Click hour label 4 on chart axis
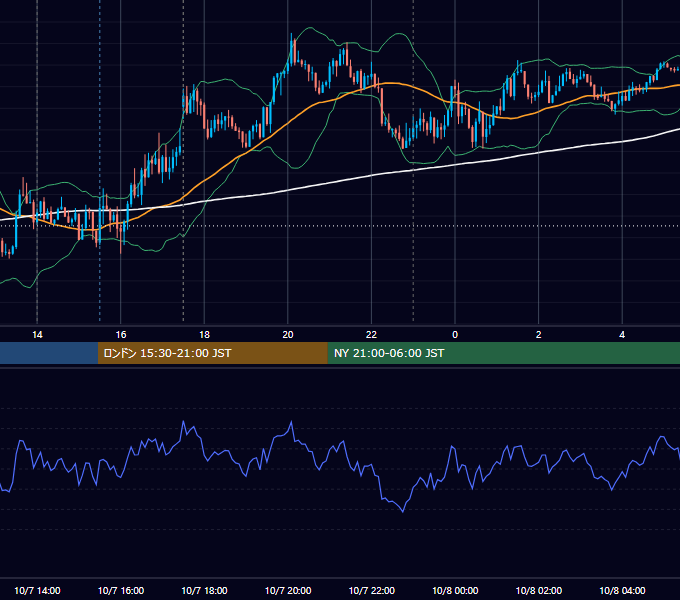The width and height of the screenshot is (680, 600). pyautogui.click(x=622, y=335)
